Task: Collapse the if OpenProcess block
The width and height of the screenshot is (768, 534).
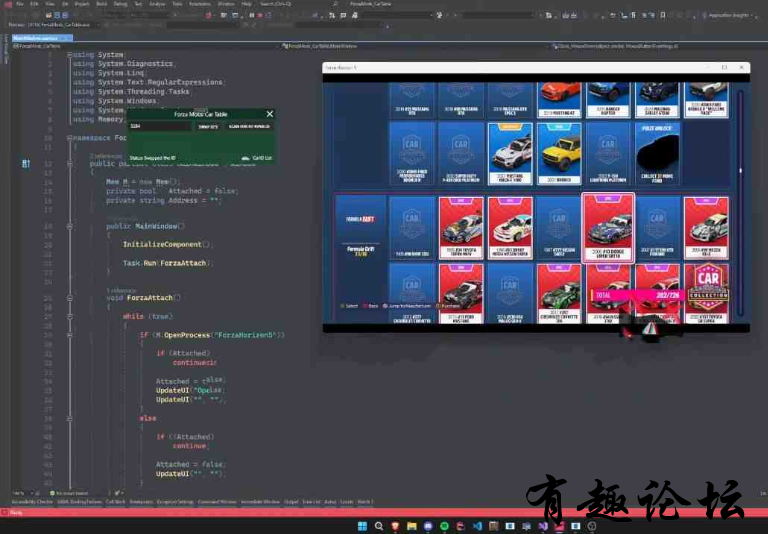Action: pyautogui.click(x=70, y=335)
